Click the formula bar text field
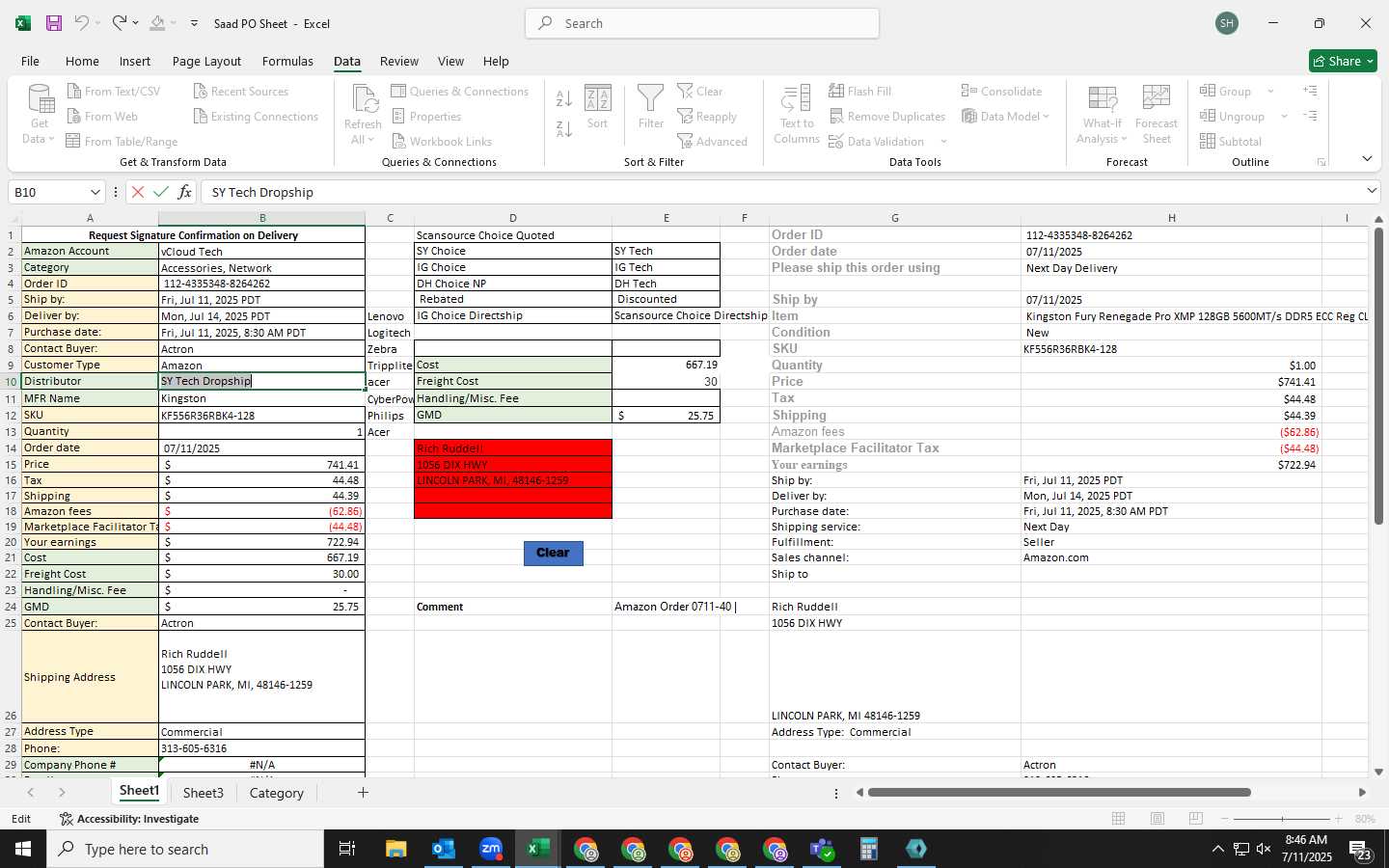 tap(781, 192)
